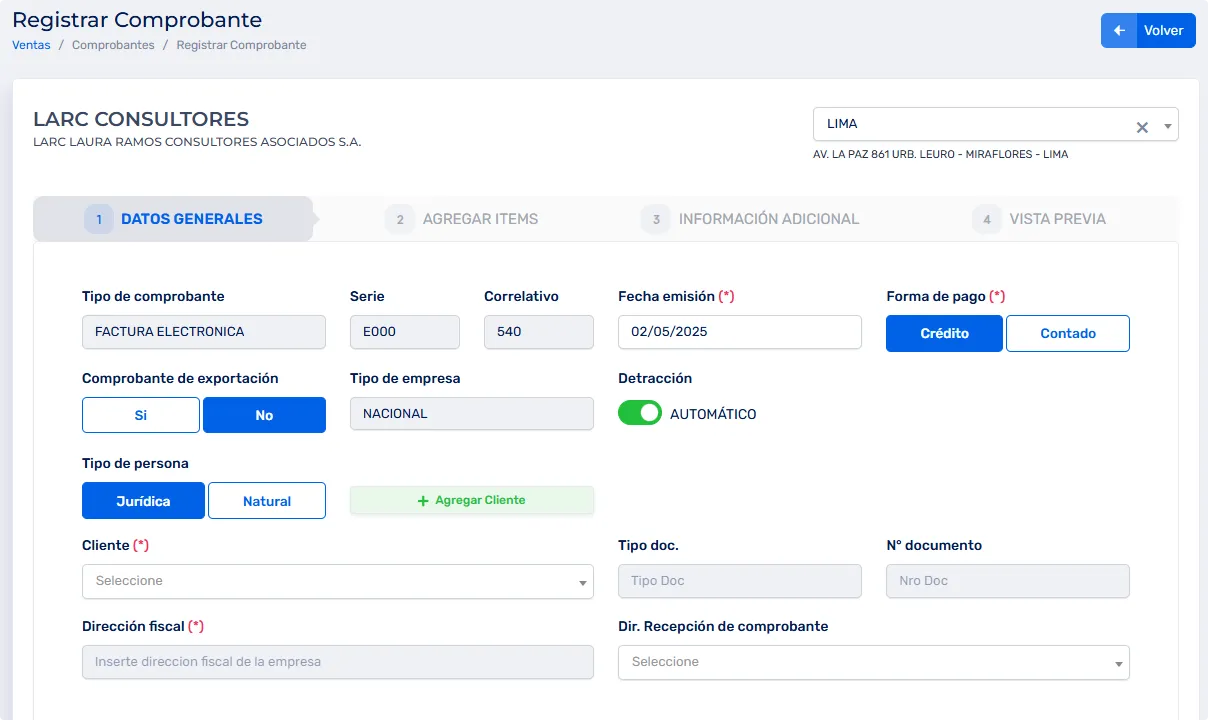1208x720 pixels.
Task: Click the step 1 number badge
Action: pos(99,219)
